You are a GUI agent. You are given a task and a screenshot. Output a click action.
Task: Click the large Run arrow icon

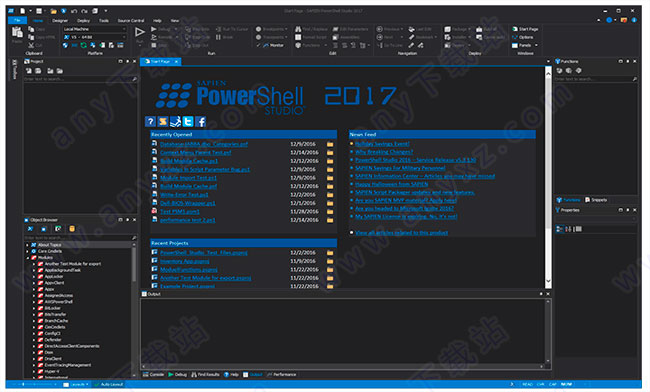point(140,32)
